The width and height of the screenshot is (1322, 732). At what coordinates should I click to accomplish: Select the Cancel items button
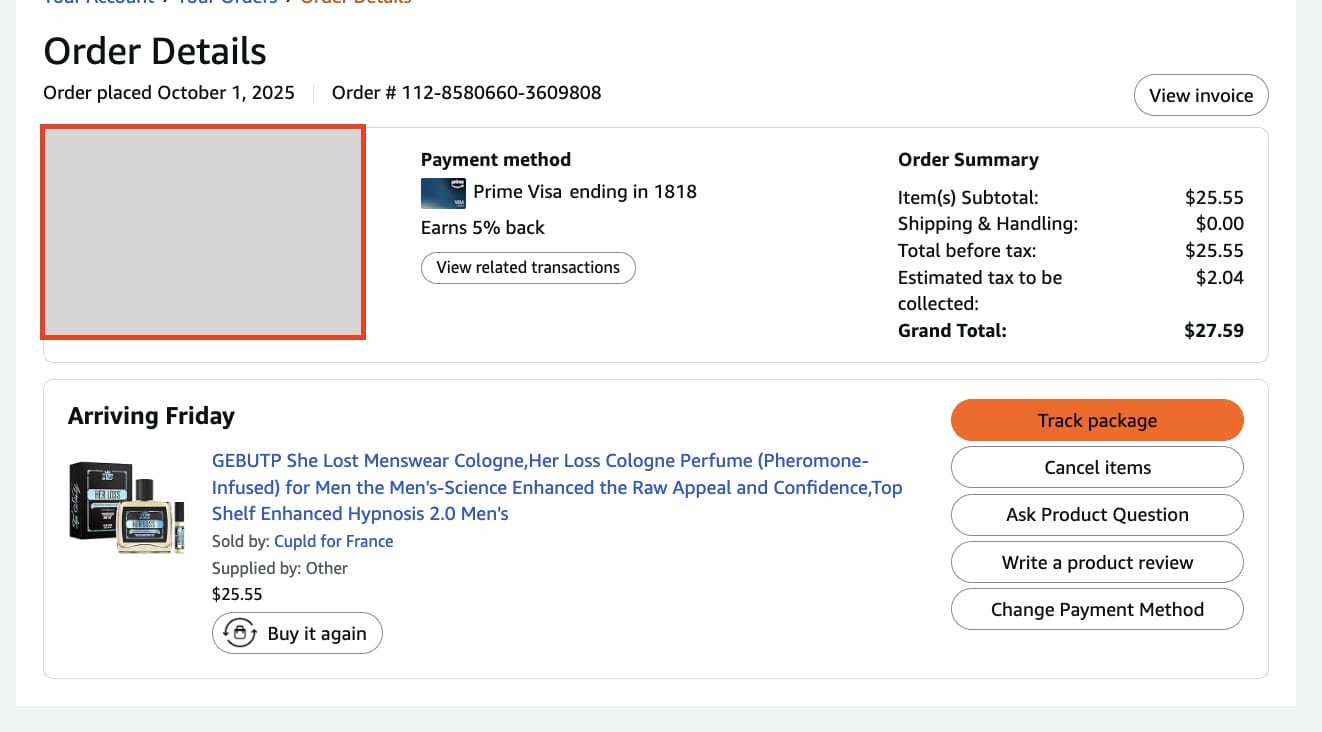pos(1097,467)
